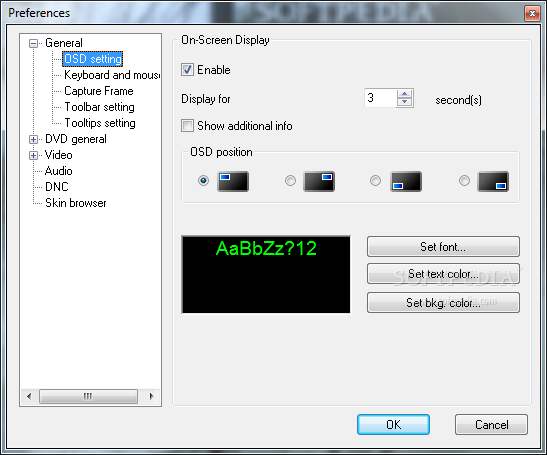Open Capture Frame settings
The image size is (547, 455).
click(99, 91)
